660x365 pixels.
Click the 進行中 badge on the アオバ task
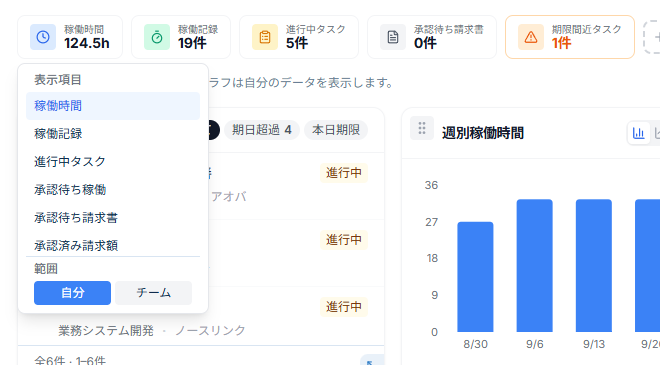pyautogui.click(x=344, y=173)
